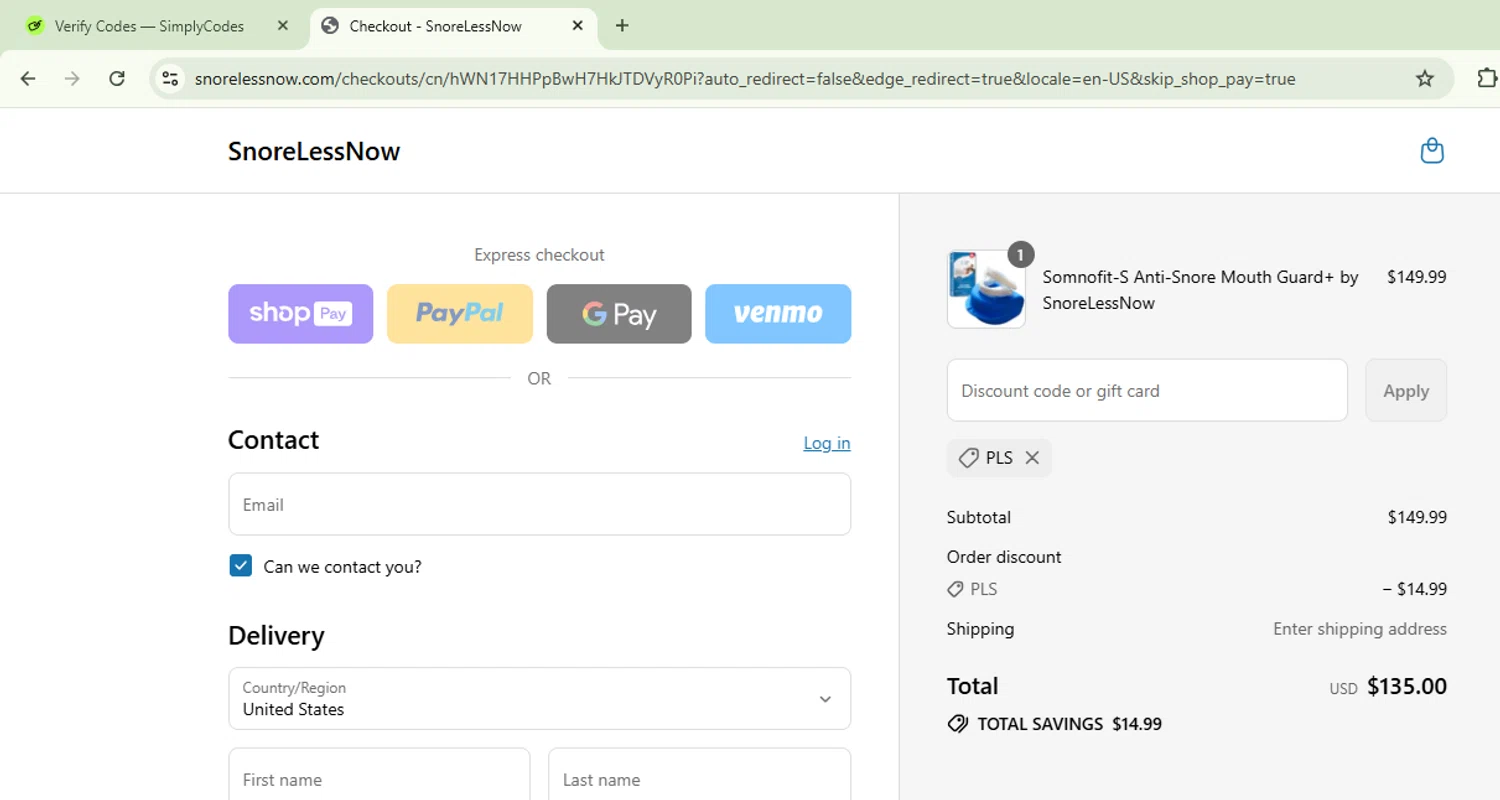This screenshot has height=800, width=1500.
Task: Click the Apply discount button
Action: point(1406,390)
